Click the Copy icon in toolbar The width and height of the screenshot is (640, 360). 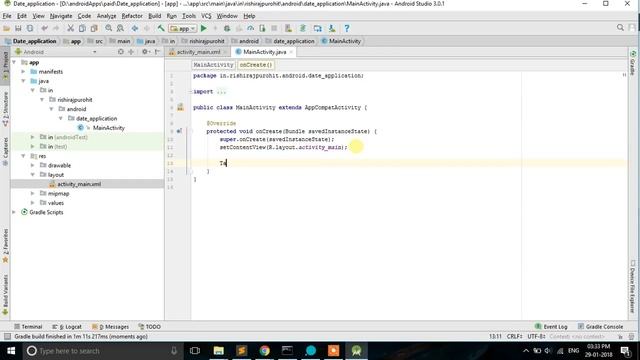pyautogui.click(x=82, y=28)
